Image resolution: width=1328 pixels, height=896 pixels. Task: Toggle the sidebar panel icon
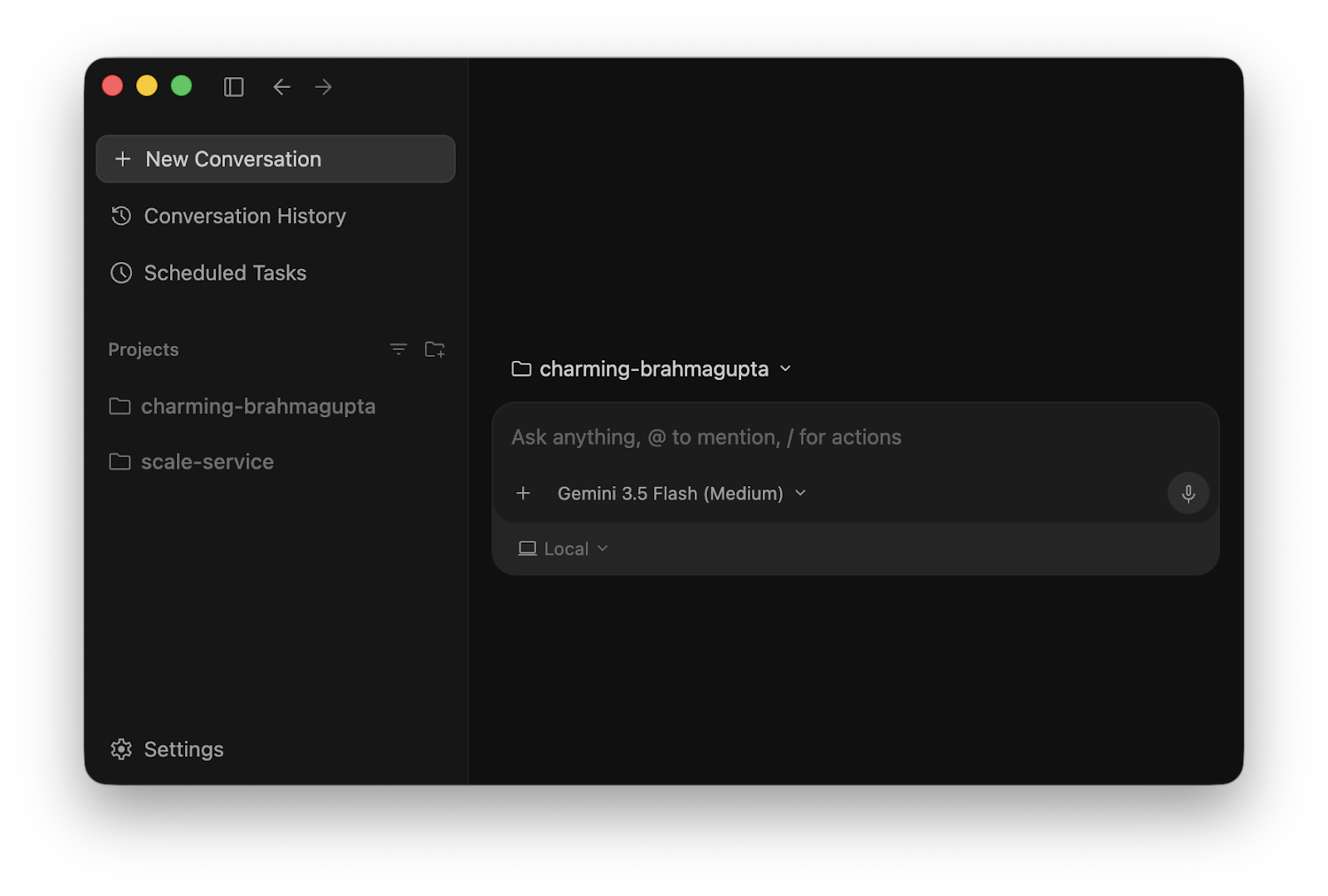point(234,86)
